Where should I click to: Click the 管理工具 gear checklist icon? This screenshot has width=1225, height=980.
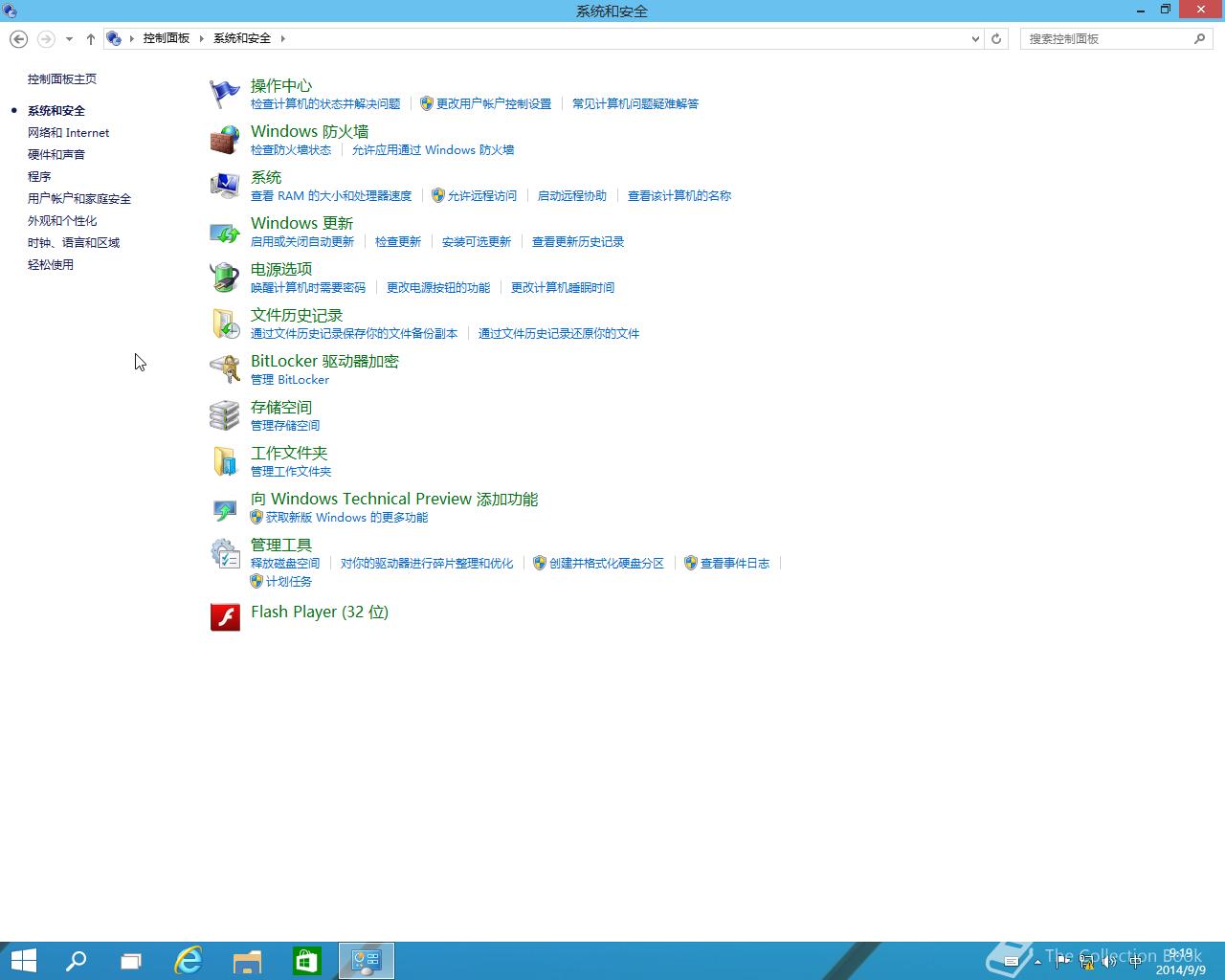(225, 553)
